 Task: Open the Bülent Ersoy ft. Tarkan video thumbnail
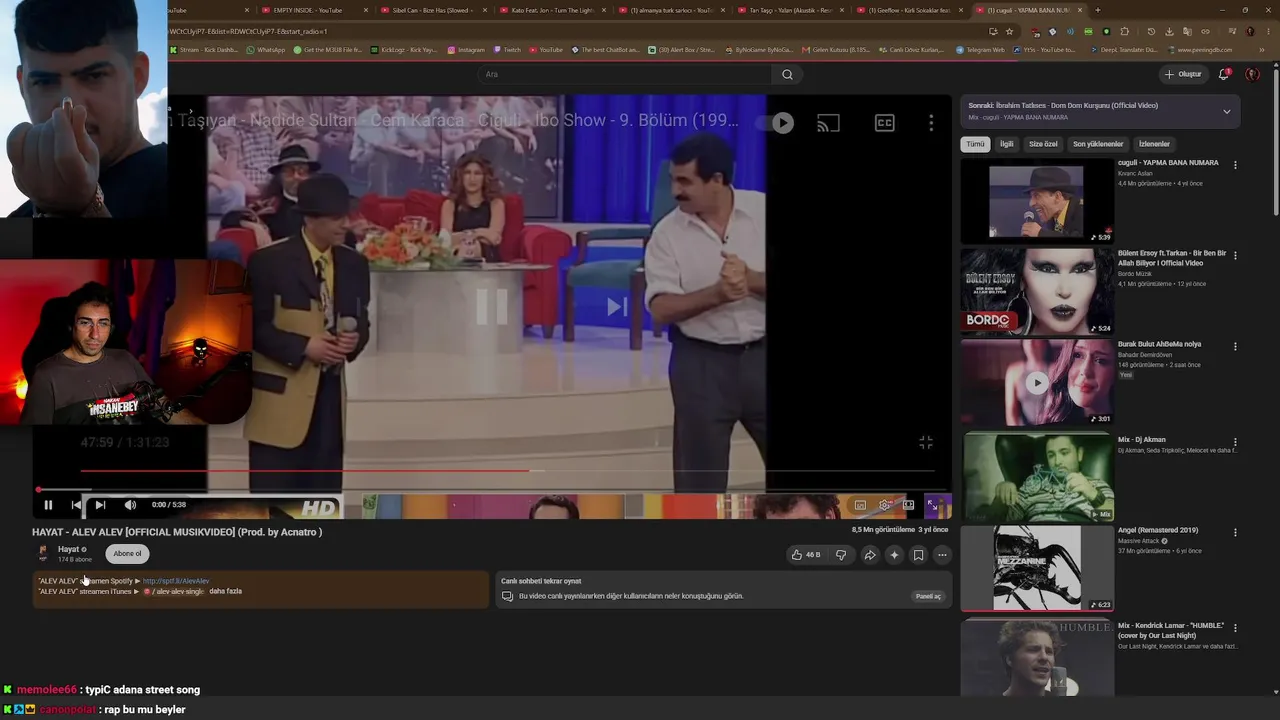tap(1037, 291)
